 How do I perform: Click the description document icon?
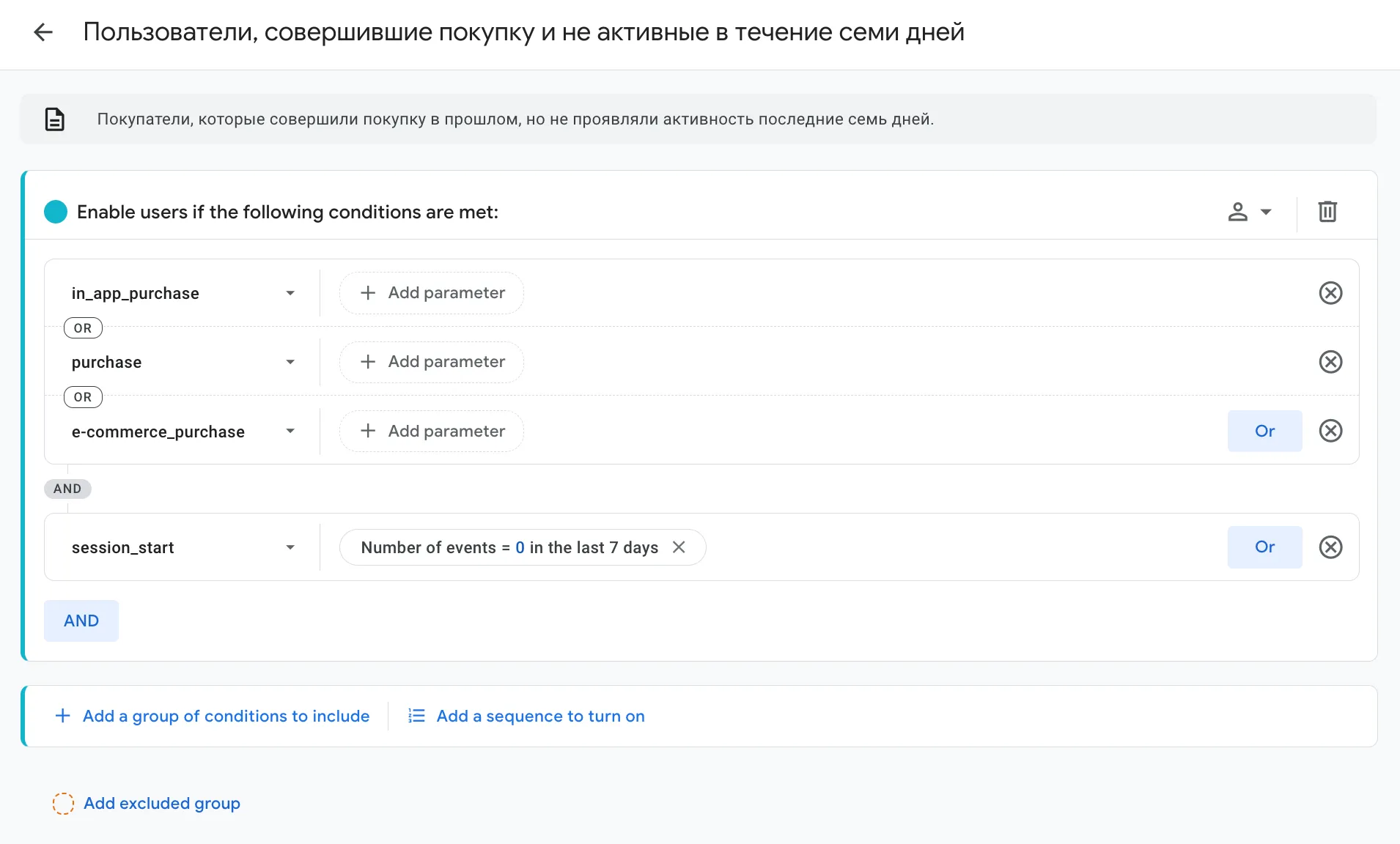[x=55, y=119]
